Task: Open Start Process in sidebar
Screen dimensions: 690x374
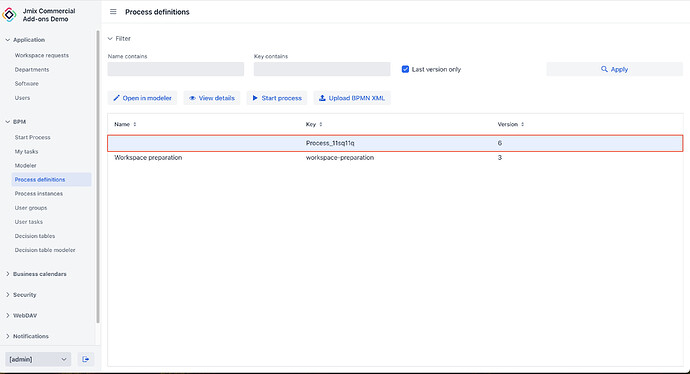Action: pyautogui.click(x=33, y=137)
